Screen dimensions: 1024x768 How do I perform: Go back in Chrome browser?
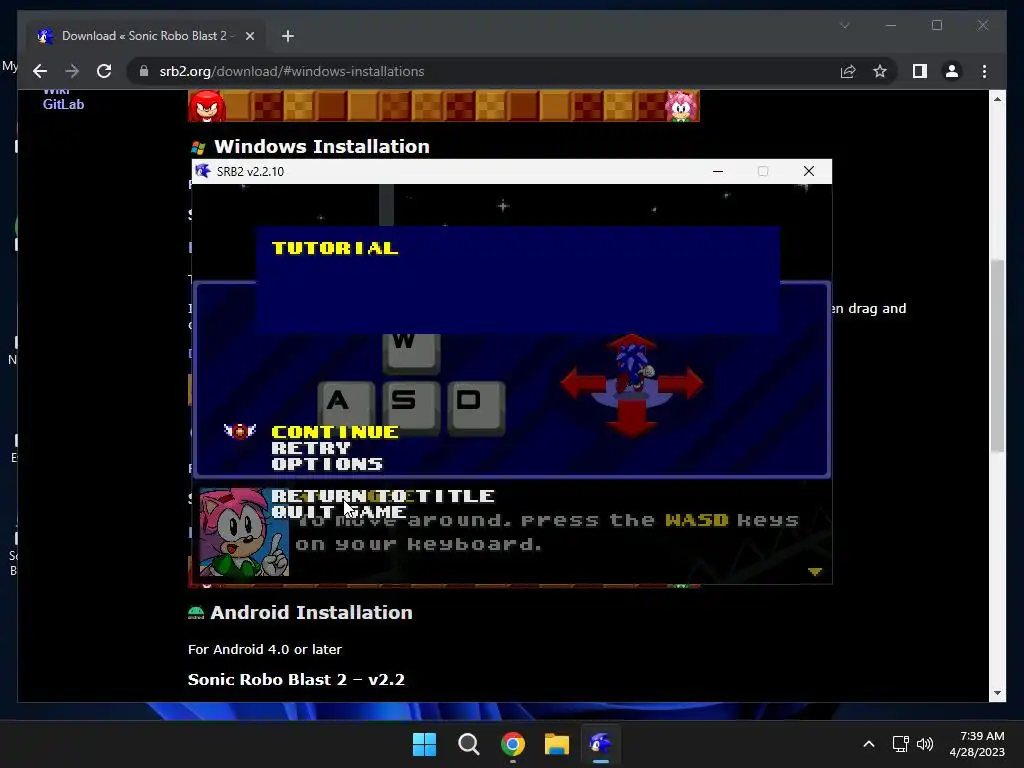40,71
